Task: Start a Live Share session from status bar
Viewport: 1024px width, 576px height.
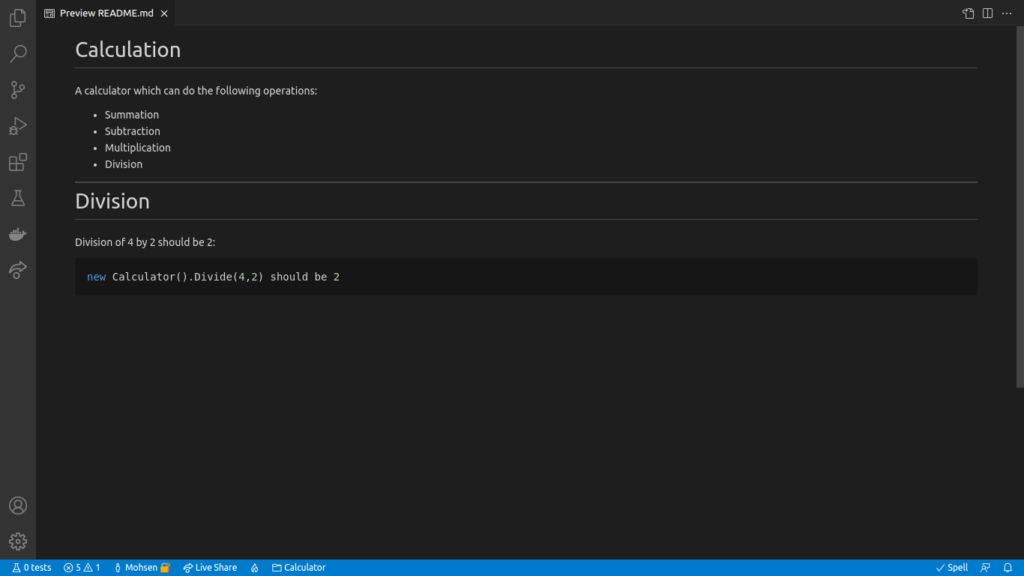Action: pos(209,567)
